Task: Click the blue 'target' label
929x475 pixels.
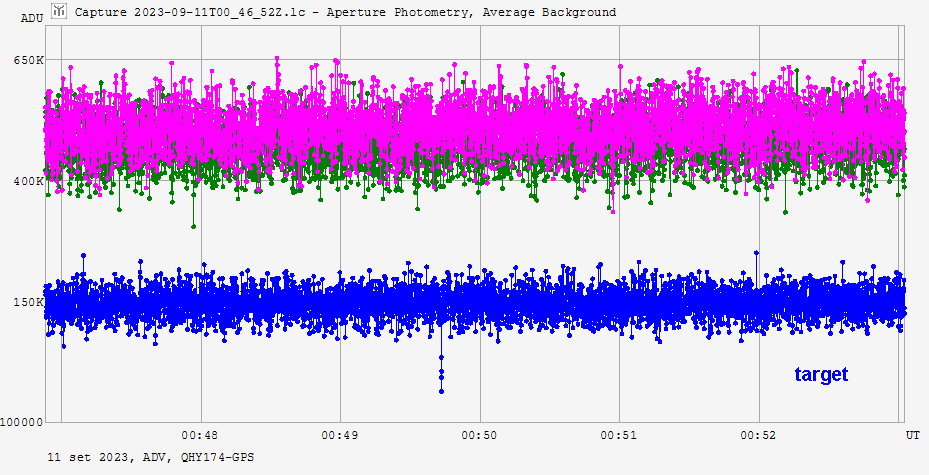Action: click(x=821, y=374)
